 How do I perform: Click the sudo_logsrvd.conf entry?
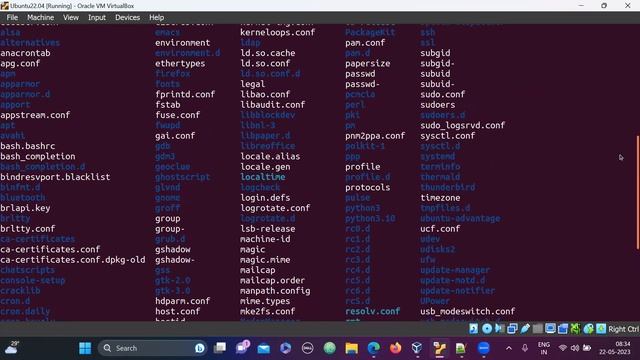(463, 126)
